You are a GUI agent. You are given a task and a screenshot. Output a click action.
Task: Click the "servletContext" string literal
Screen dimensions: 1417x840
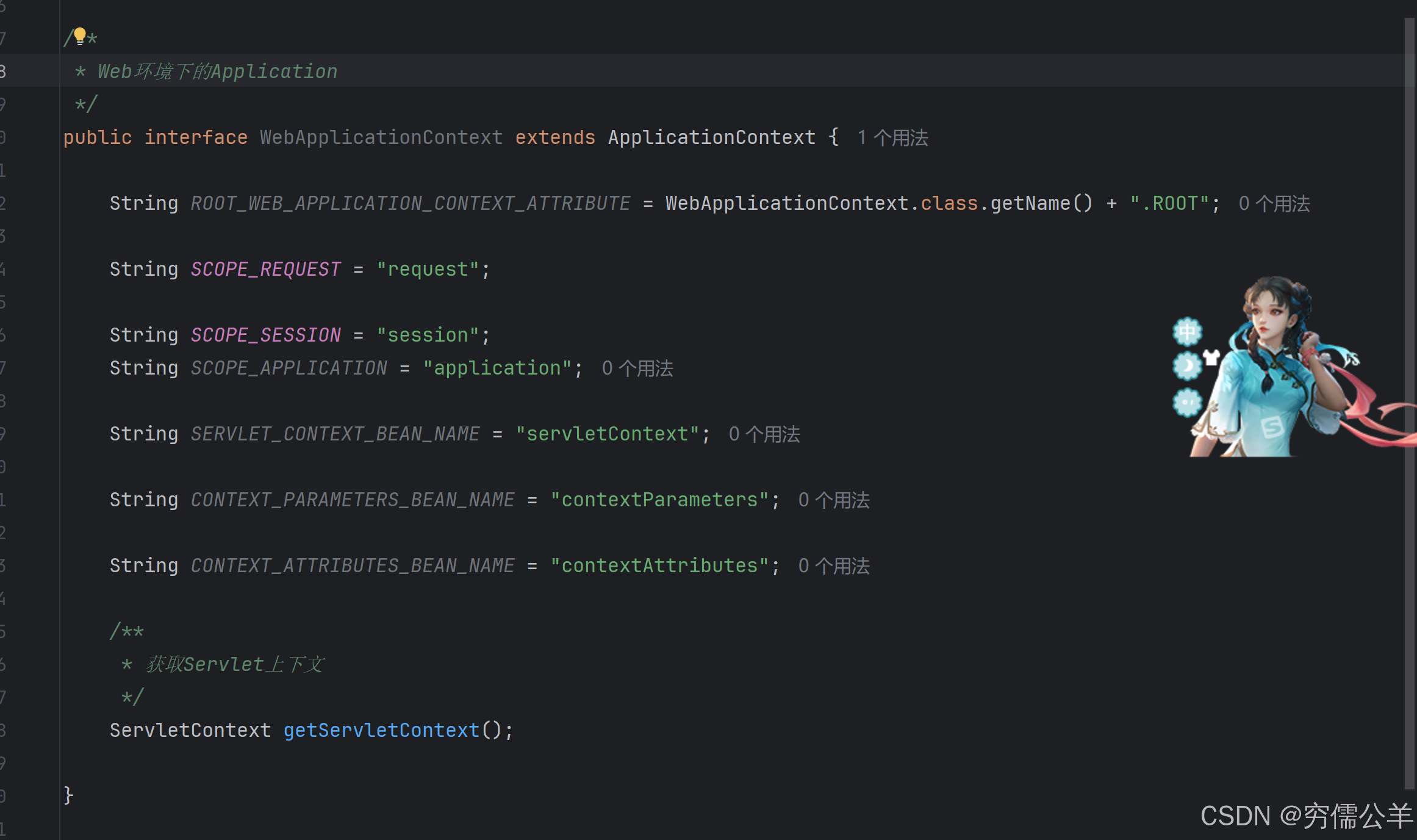pyautogui.click(x=607, y=434)
